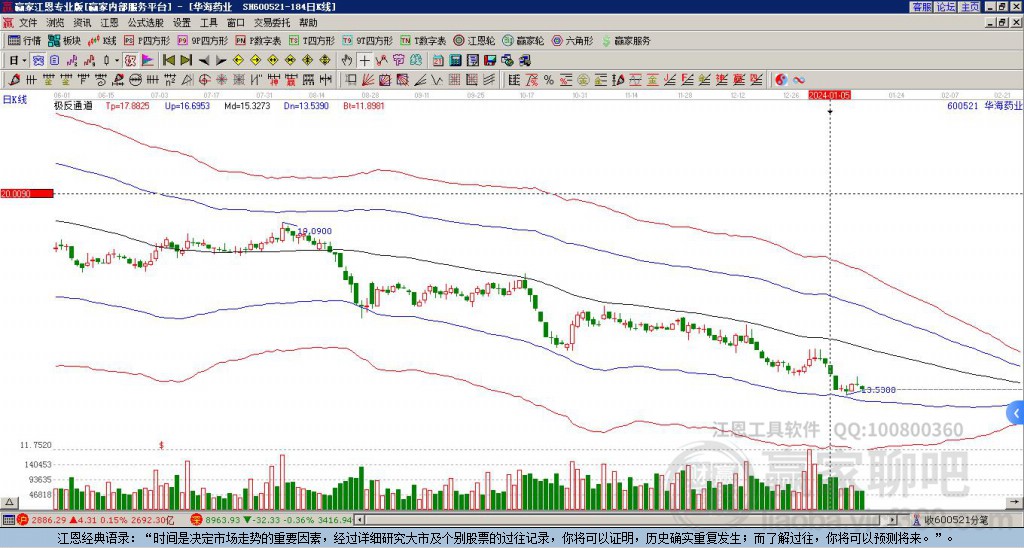Open the 板块 sector view
The width and height of the screenshot is (1024, 548).
[x=65, y=40]
